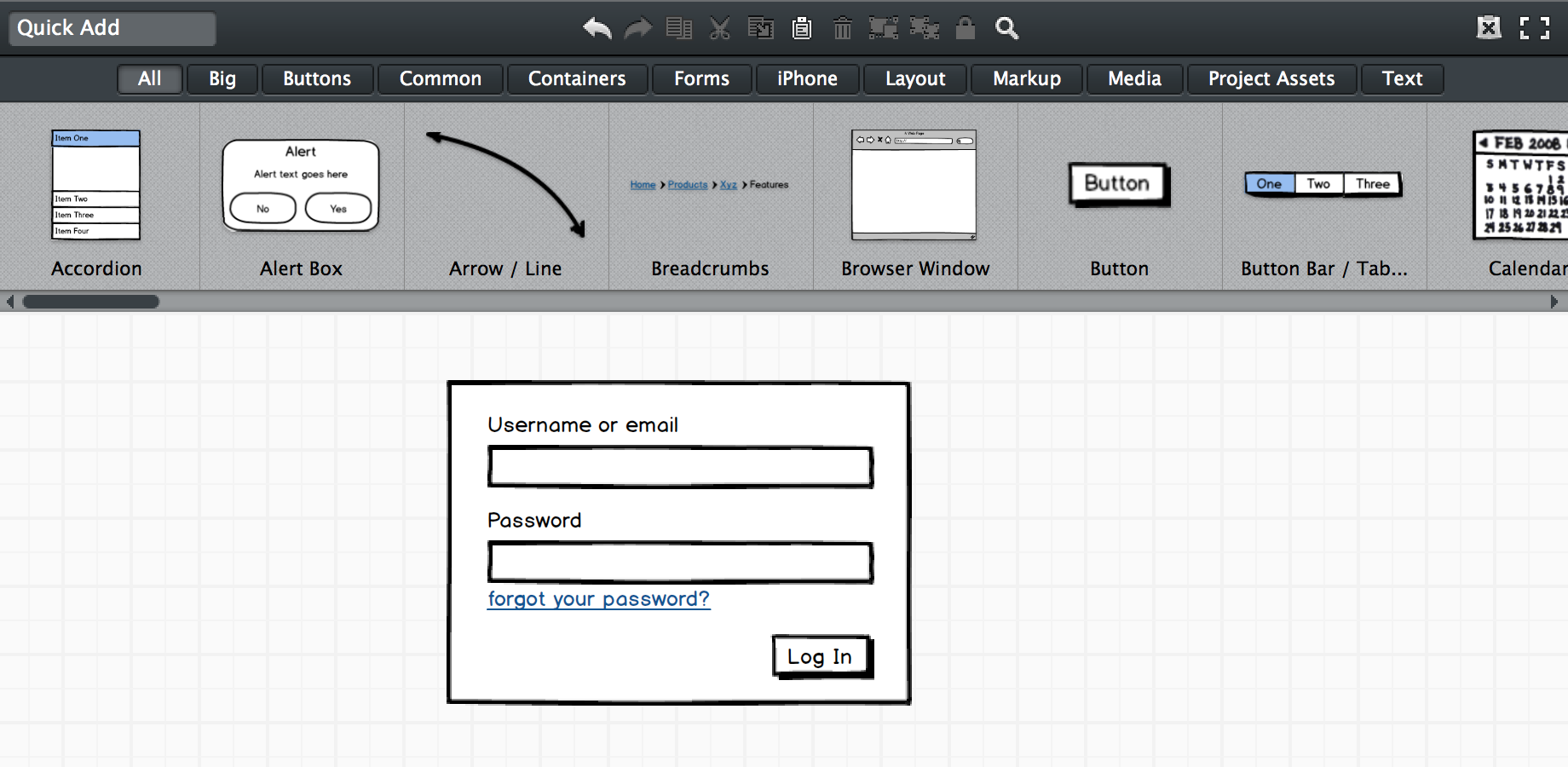Image resolution: width=1568 pixels, height=767 pixels.
Task: Click the Delete trash can icon
Action: (x=843, y=28)
